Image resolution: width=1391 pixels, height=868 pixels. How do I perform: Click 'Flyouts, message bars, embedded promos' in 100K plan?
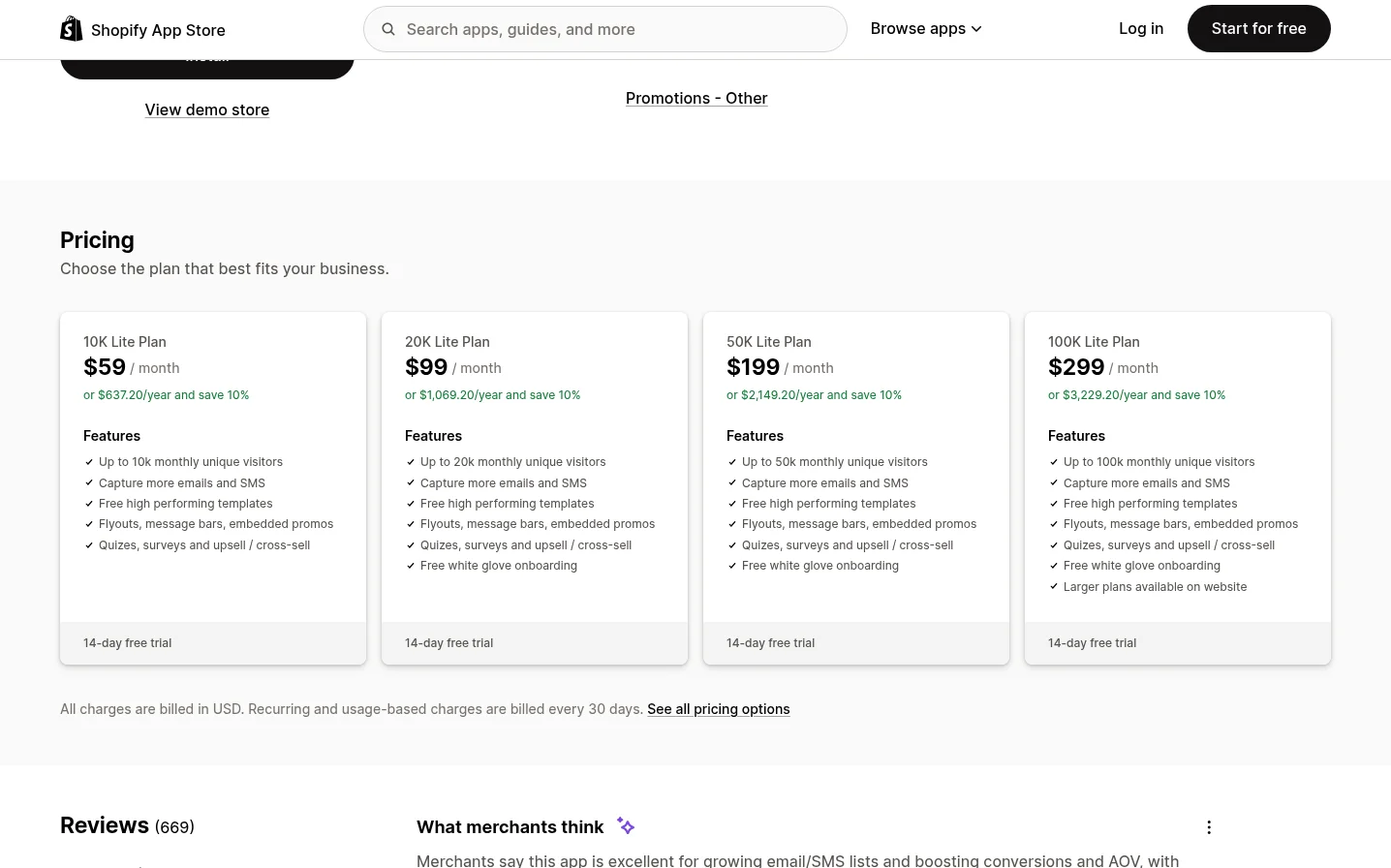(x=1181, y=524)
